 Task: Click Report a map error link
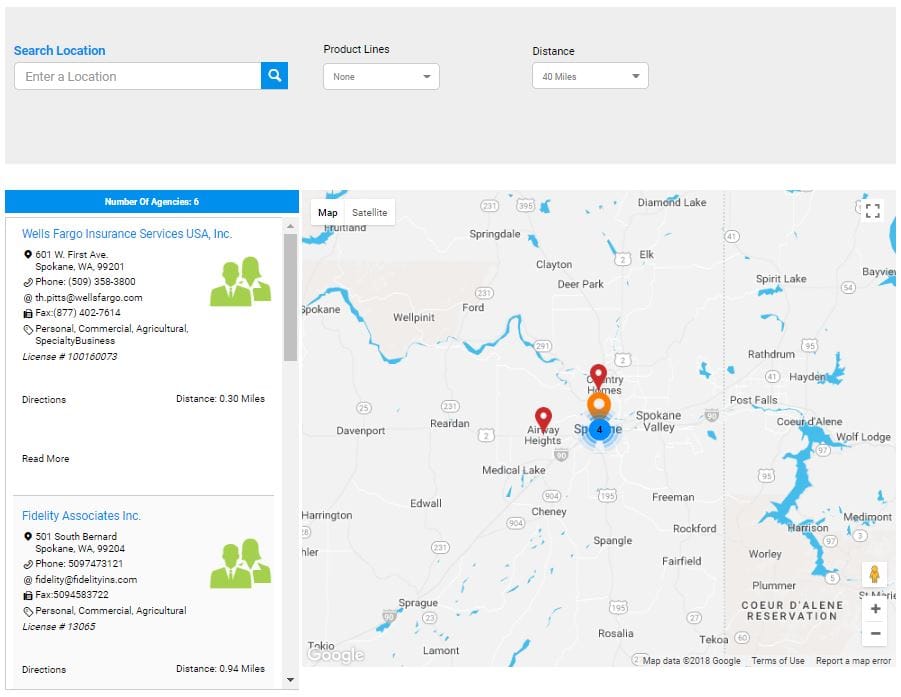pyautogui.click(x=853, y=661)
